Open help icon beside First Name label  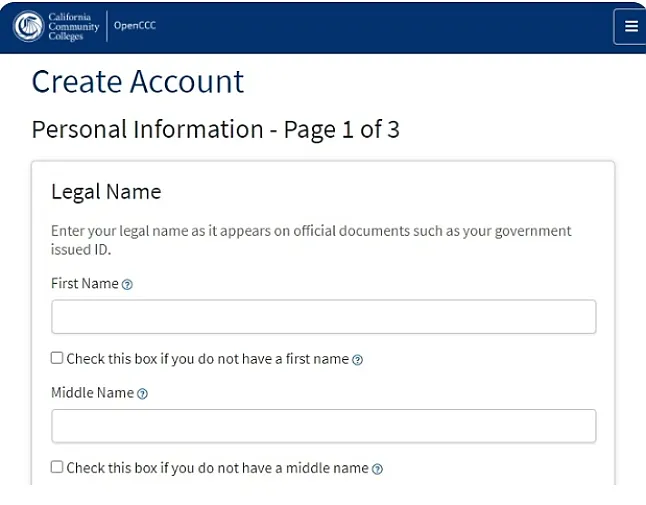127,285
